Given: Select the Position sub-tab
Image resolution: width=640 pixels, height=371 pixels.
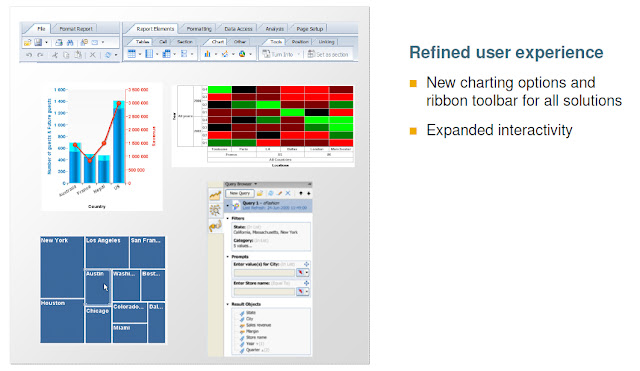Looking at the screenshot, I should 300,42.
